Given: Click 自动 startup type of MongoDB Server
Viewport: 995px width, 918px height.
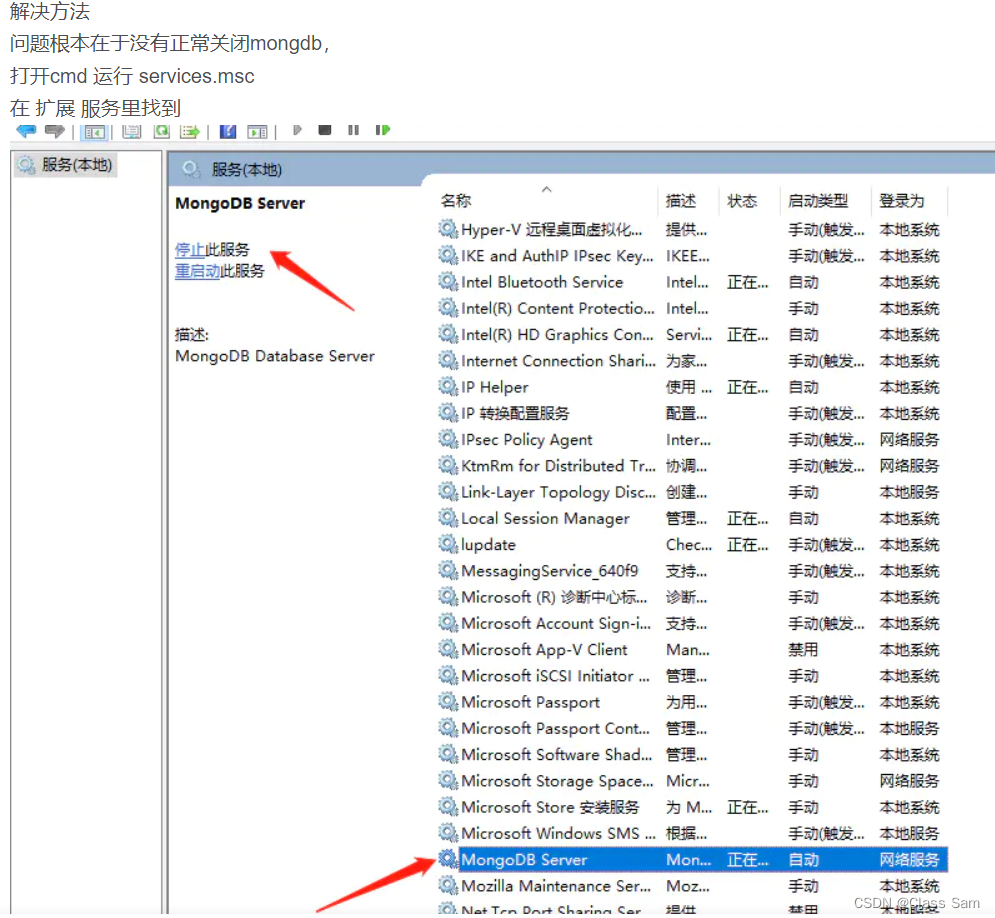Looking at the screenshot, I should coord(803,860).
